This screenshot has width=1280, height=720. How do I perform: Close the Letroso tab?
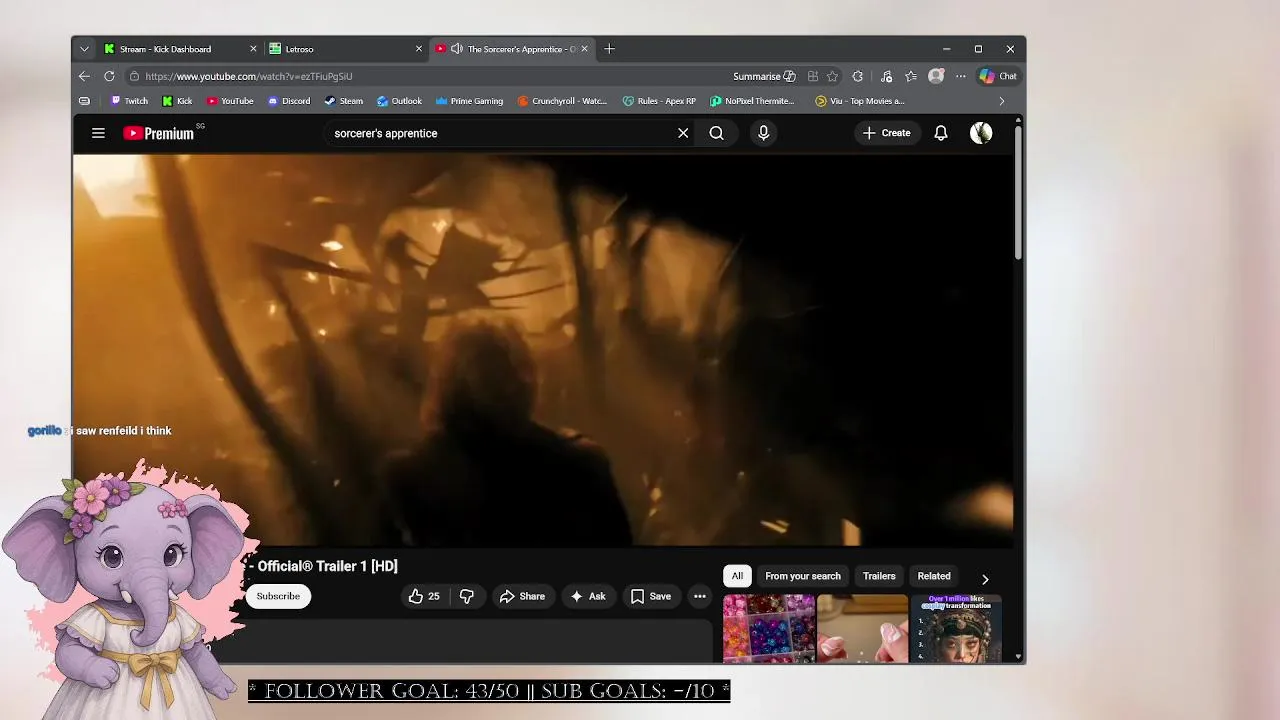pos(419,49)
